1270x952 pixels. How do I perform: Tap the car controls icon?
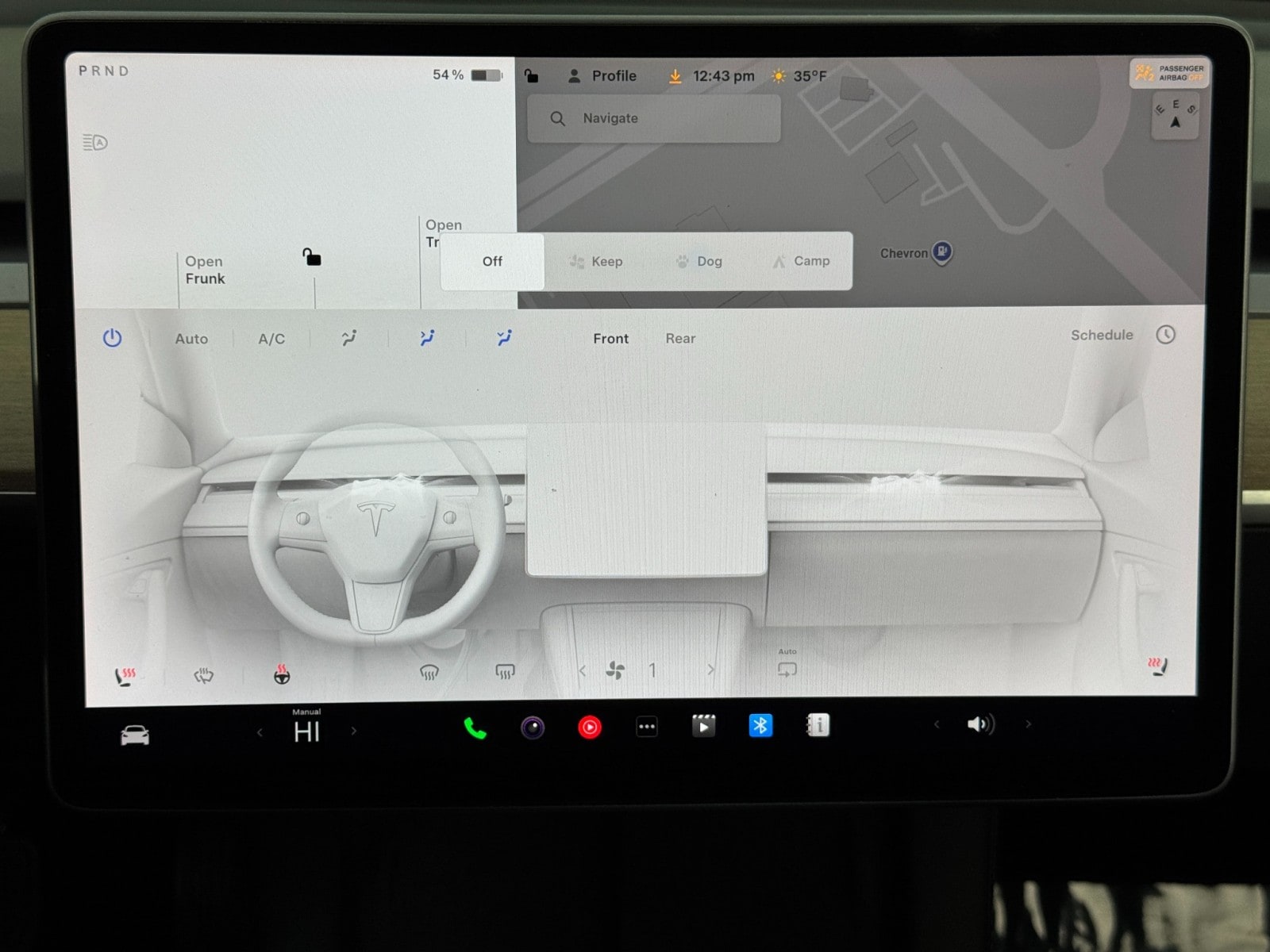click(x=135, y=735)
